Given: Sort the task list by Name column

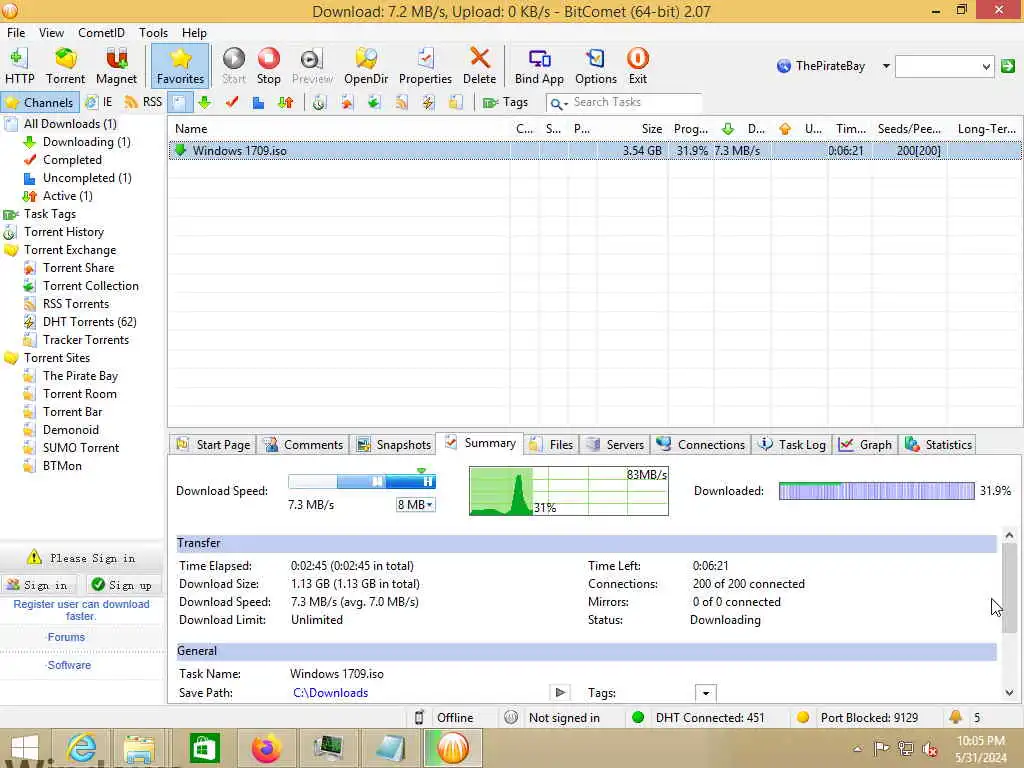Looking at the screenshot, I should (340, 129).
